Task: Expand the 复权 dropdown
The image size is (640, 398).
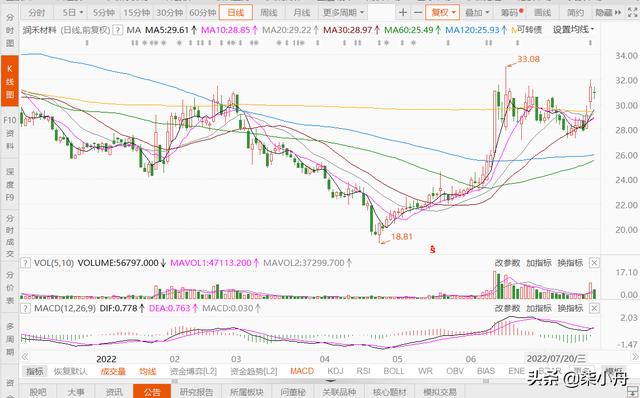Action: (x=442, y=13)
